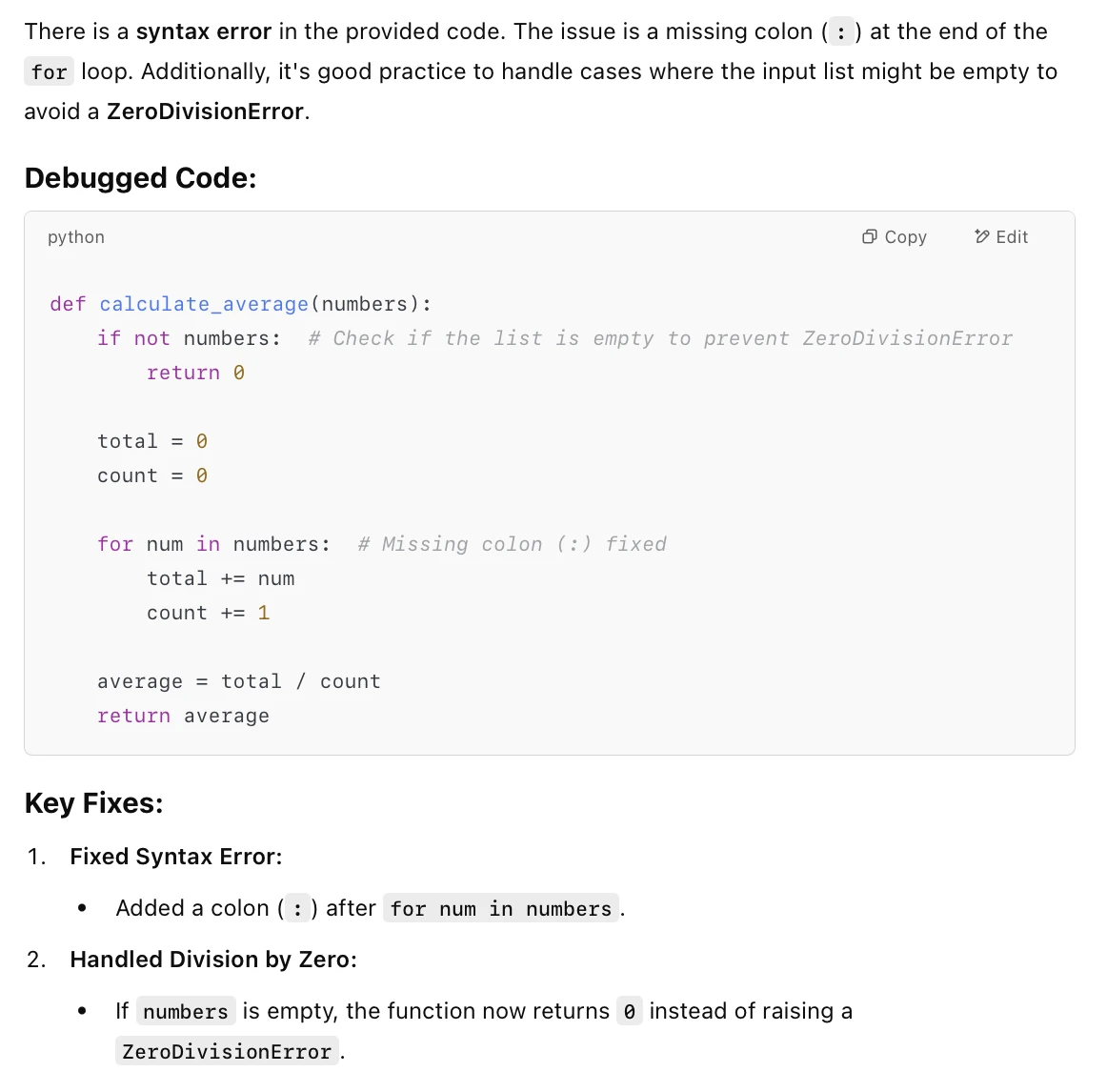1107x1092 pixels.
Task: Click the 'for num in numbers' inline code
Action: [500, 908]
